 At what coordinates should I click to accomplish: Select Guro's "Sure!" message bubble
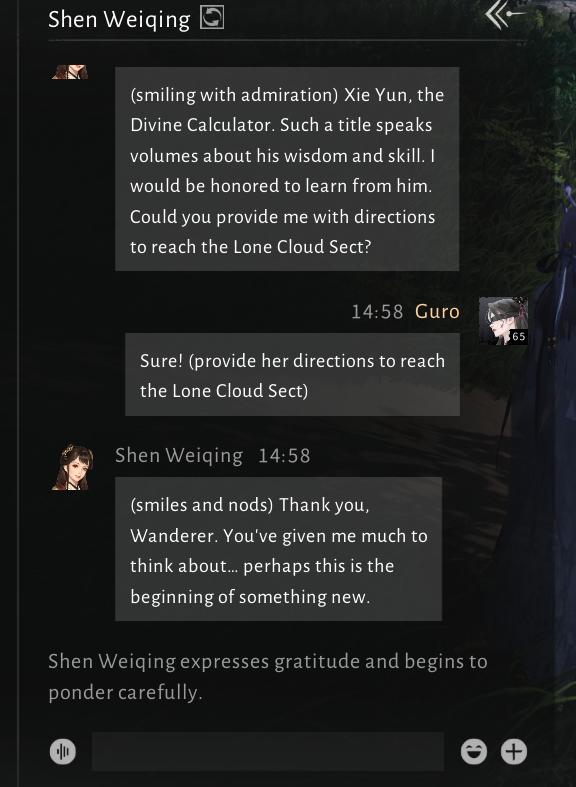click(x=293, y=374)
